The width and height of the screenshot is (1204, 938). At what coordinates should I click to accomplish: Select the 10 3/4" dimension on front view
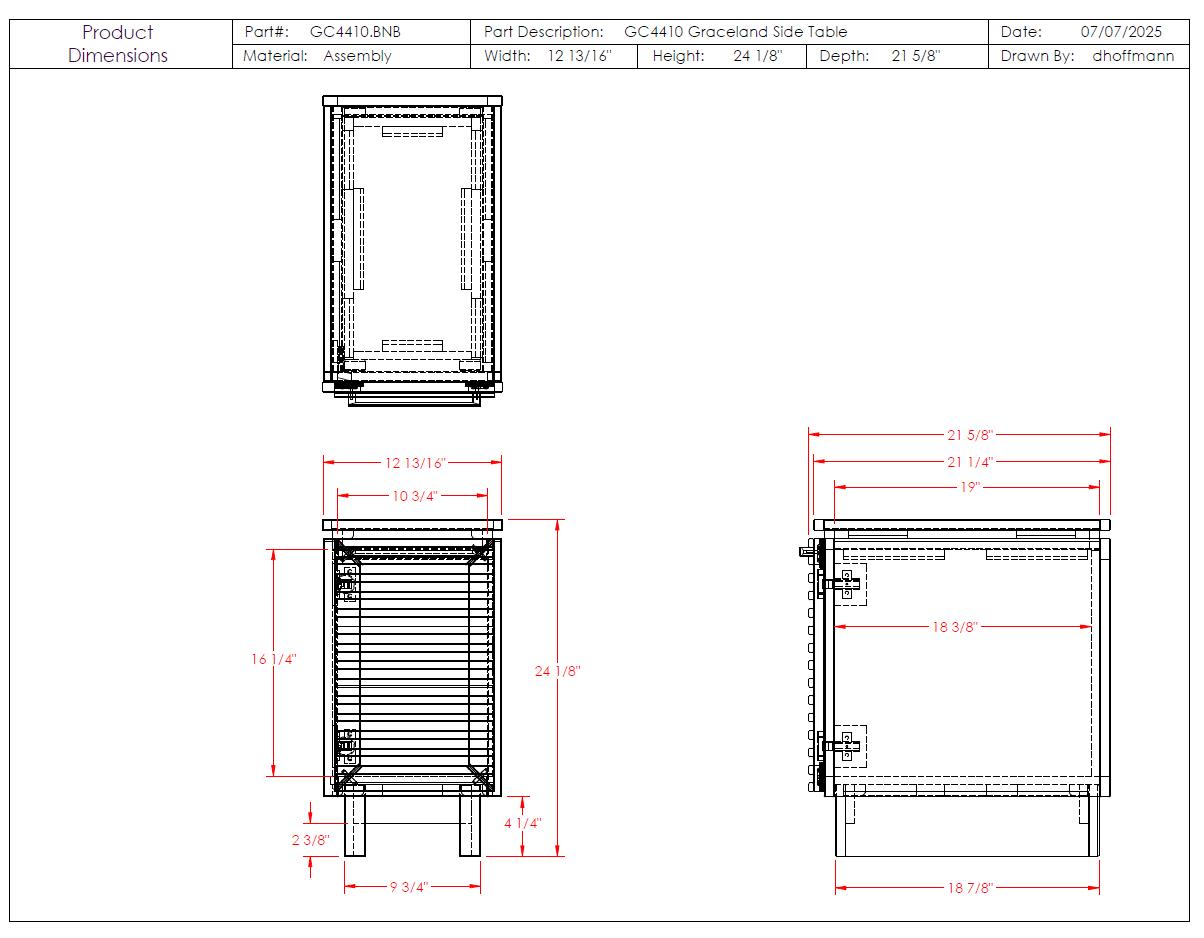pyautogui.click(x=413, y=496)
